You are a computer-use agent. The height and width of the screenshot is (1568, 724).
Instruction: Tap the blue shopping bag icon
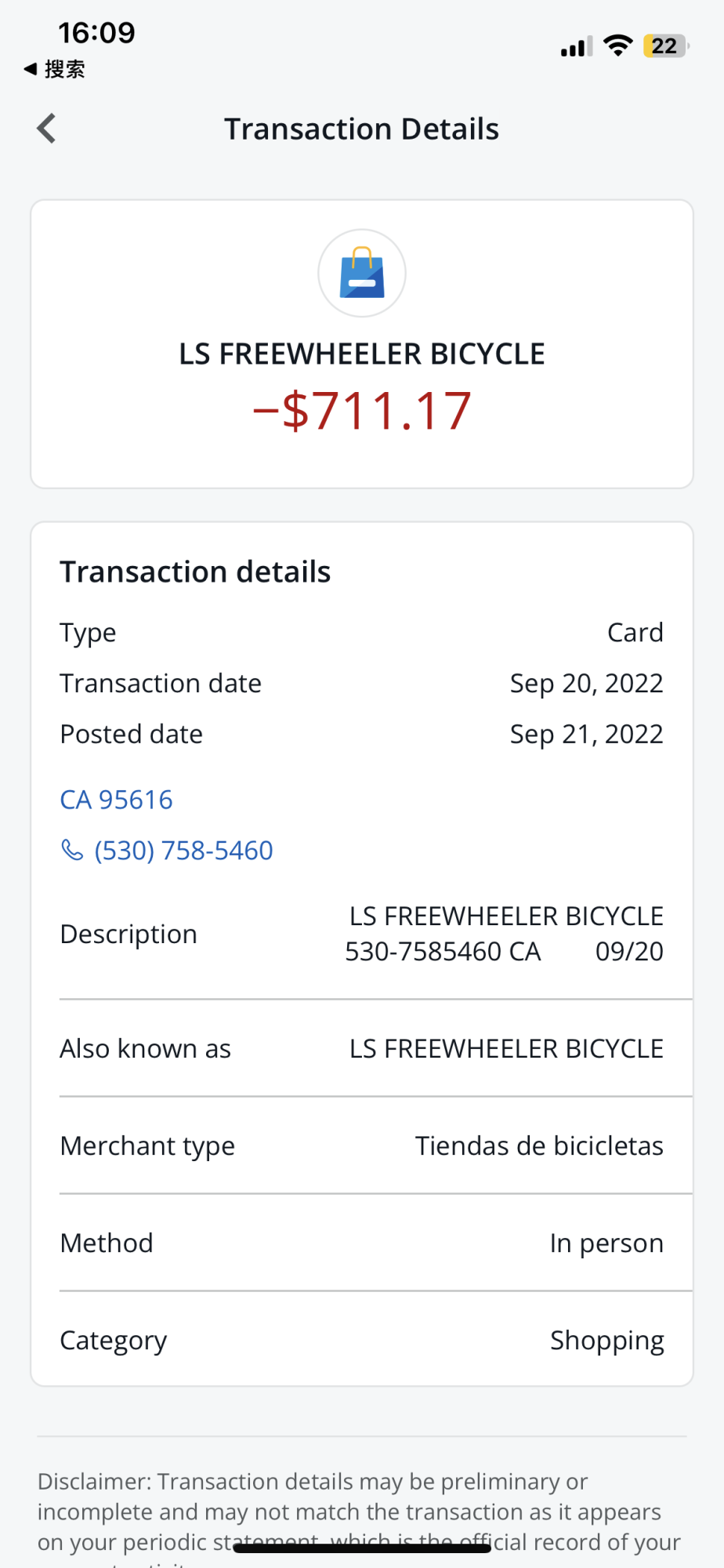(x=362, y=273)
